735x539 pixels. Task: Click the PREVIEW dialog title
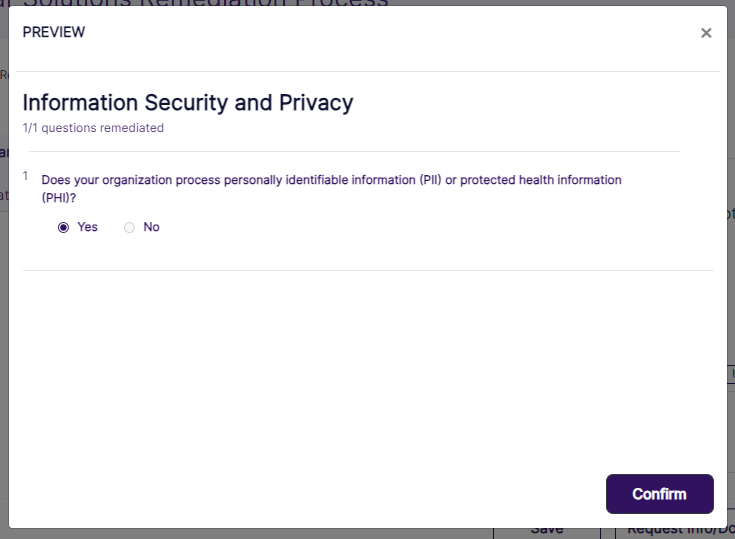(54, 32)
